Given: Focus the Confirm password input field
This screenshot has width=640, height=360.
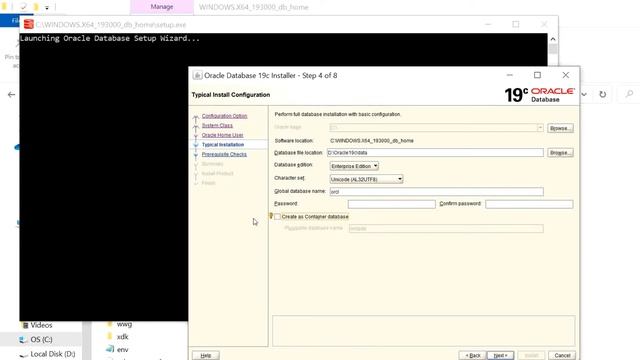Looking at the screenshot, I should point(529,204).
